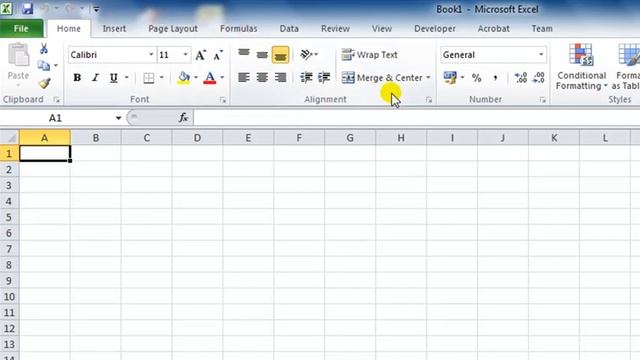Click the Save icon in quick access toolbar
This screenshot has height=360, width=640.
(x=27, y=9)
